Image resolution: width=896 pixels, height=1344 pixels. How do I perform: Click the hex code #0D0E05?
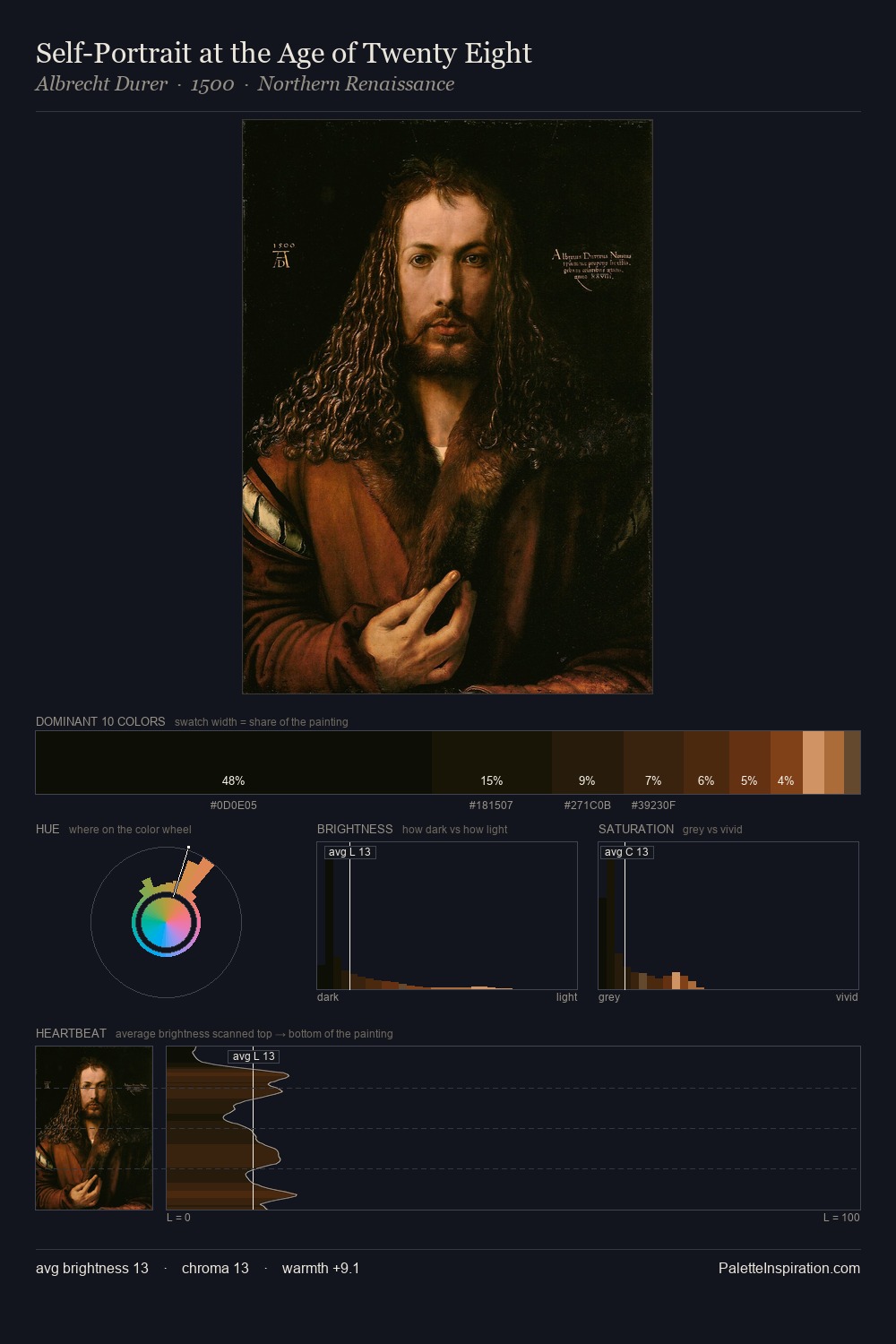coord(234,806)
